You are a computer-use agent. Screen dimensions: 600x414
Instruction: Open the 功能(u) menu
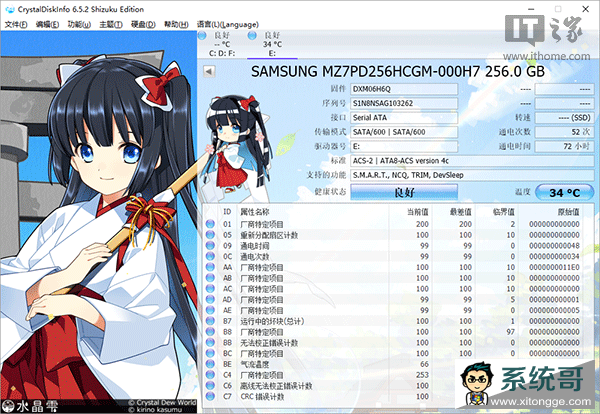pyautogui.click(x=79, y=24)
